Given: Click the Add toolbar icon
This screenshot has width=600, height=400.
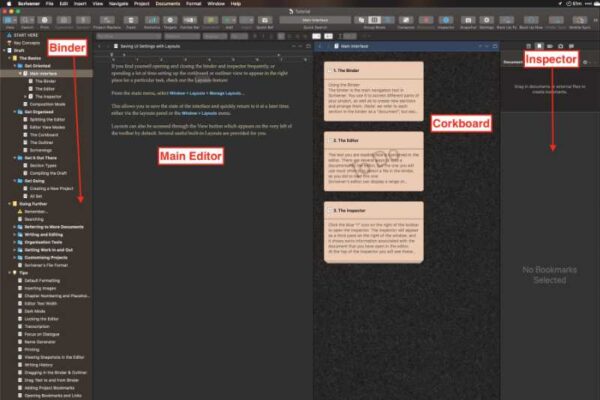Looking at the screenshot, I should click(x=229, y=20).
